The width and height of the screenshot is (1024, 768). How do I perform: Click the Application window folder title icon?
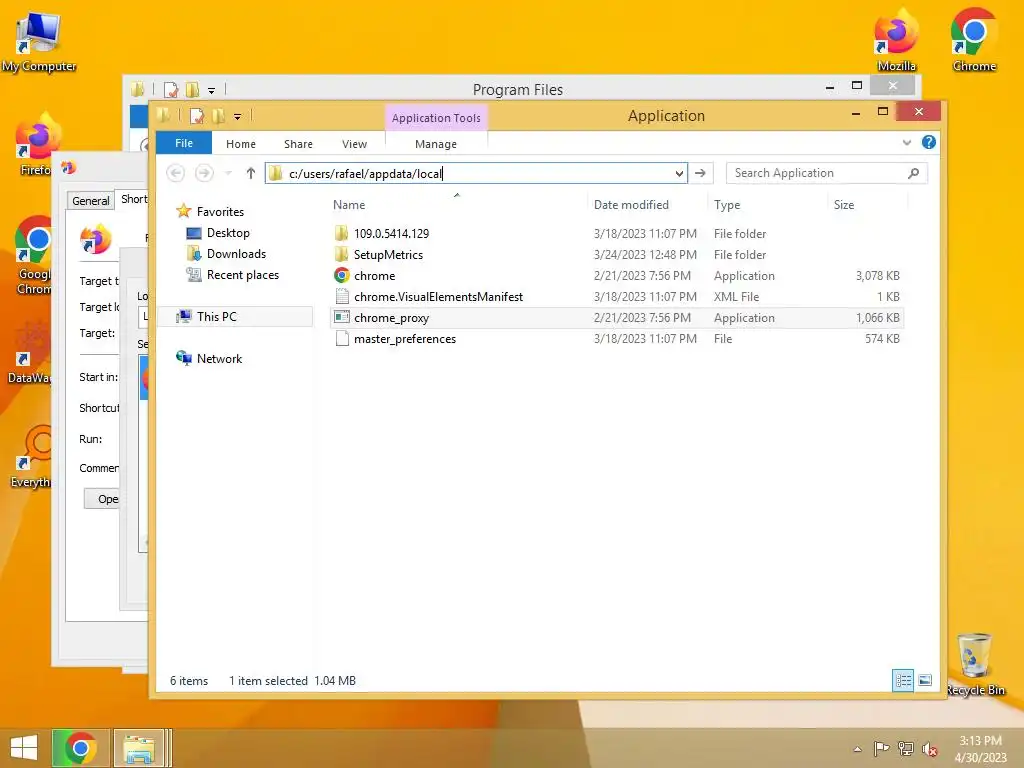tap(163, 116)
